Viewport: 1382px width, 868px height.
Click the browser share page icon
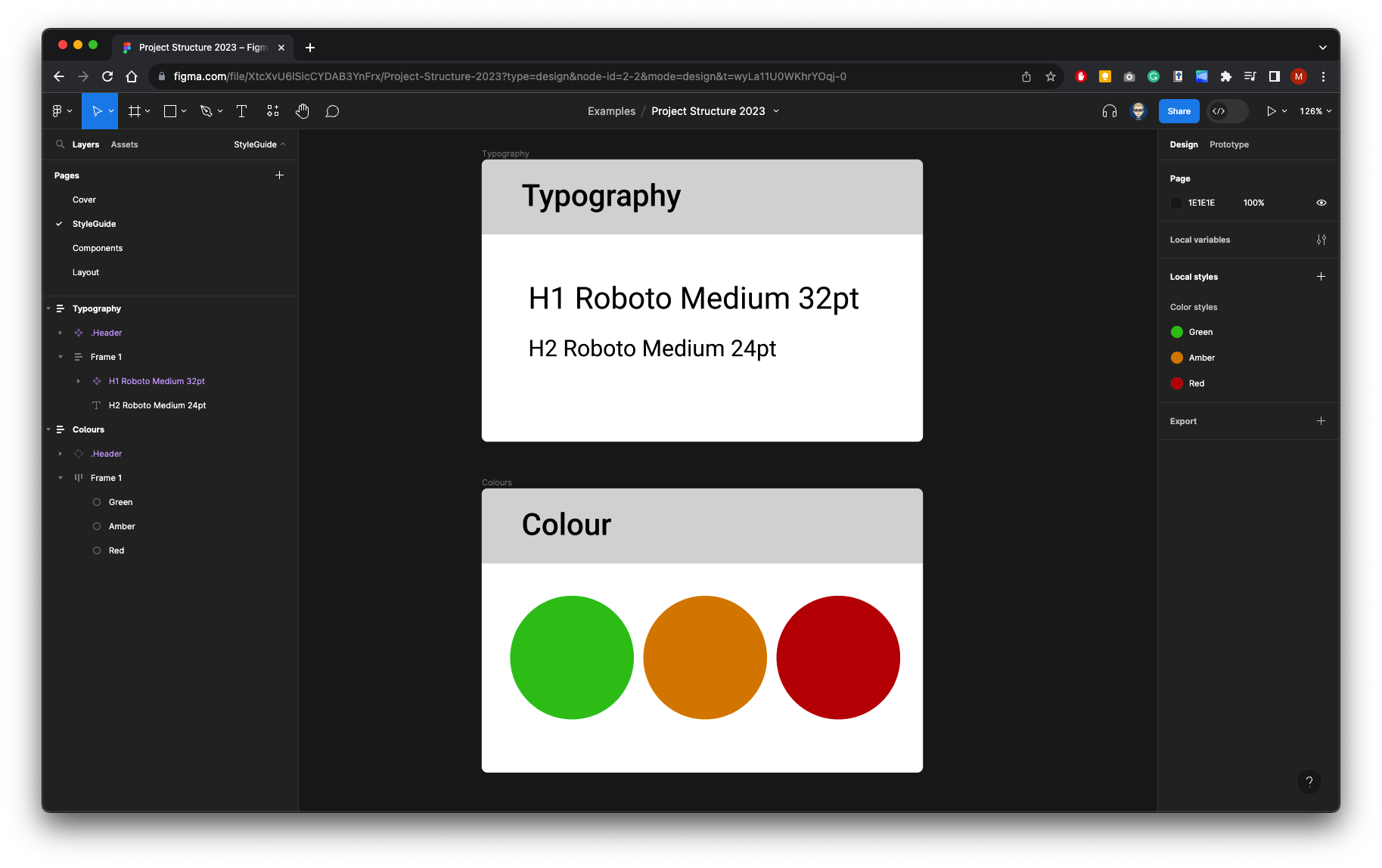[x=1026, y=76]
